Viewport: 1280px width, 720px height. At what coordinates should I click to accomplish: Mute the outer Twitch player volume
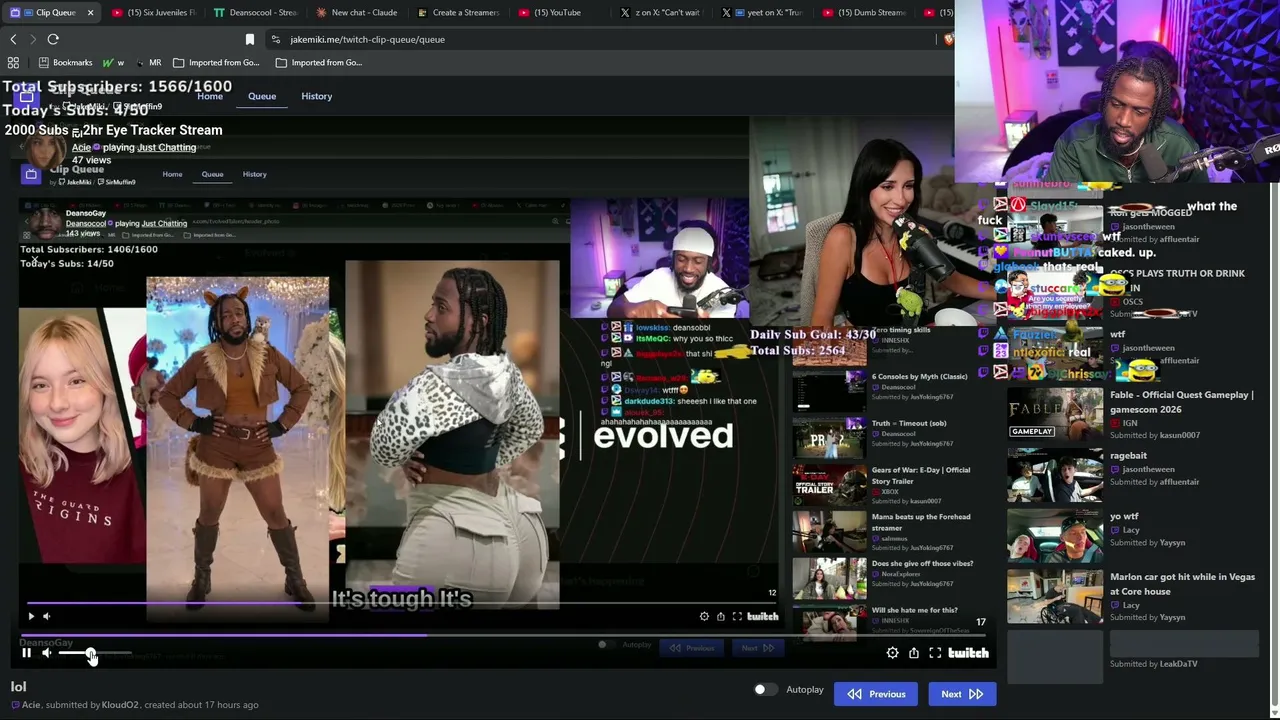pos(46,653)
